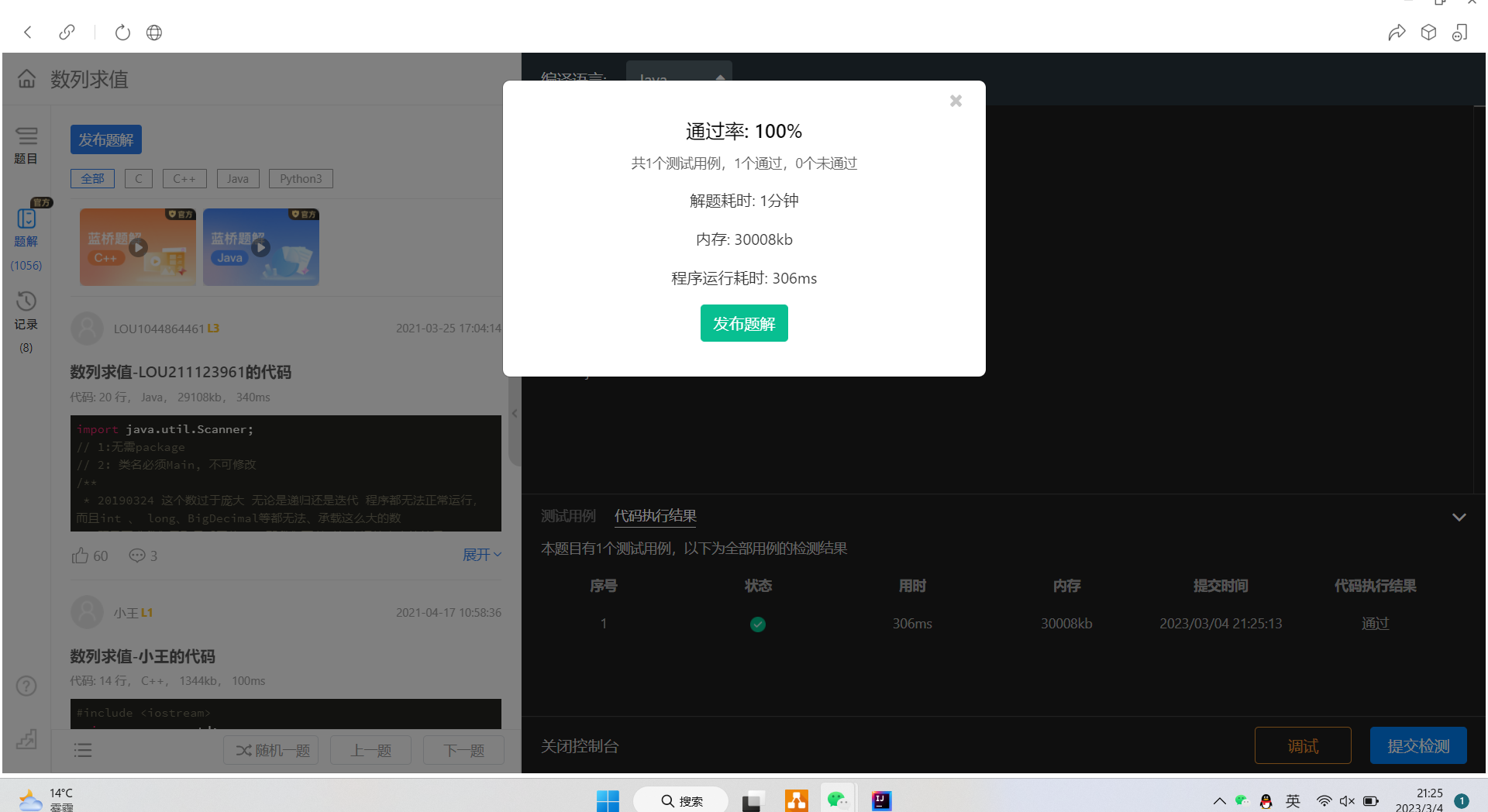This screenshot has width=1488, height=812.
Task: Open 数列求值-小王的代码 solution title
Action: pyautogui.click(x=143, y=656)
